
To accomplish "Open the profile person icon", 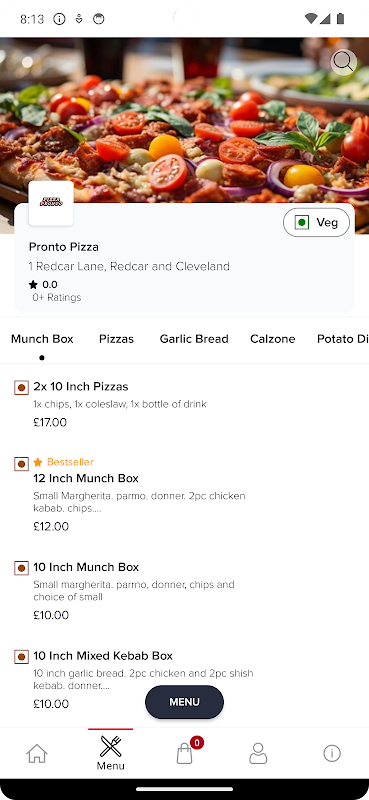I will 258,753.
